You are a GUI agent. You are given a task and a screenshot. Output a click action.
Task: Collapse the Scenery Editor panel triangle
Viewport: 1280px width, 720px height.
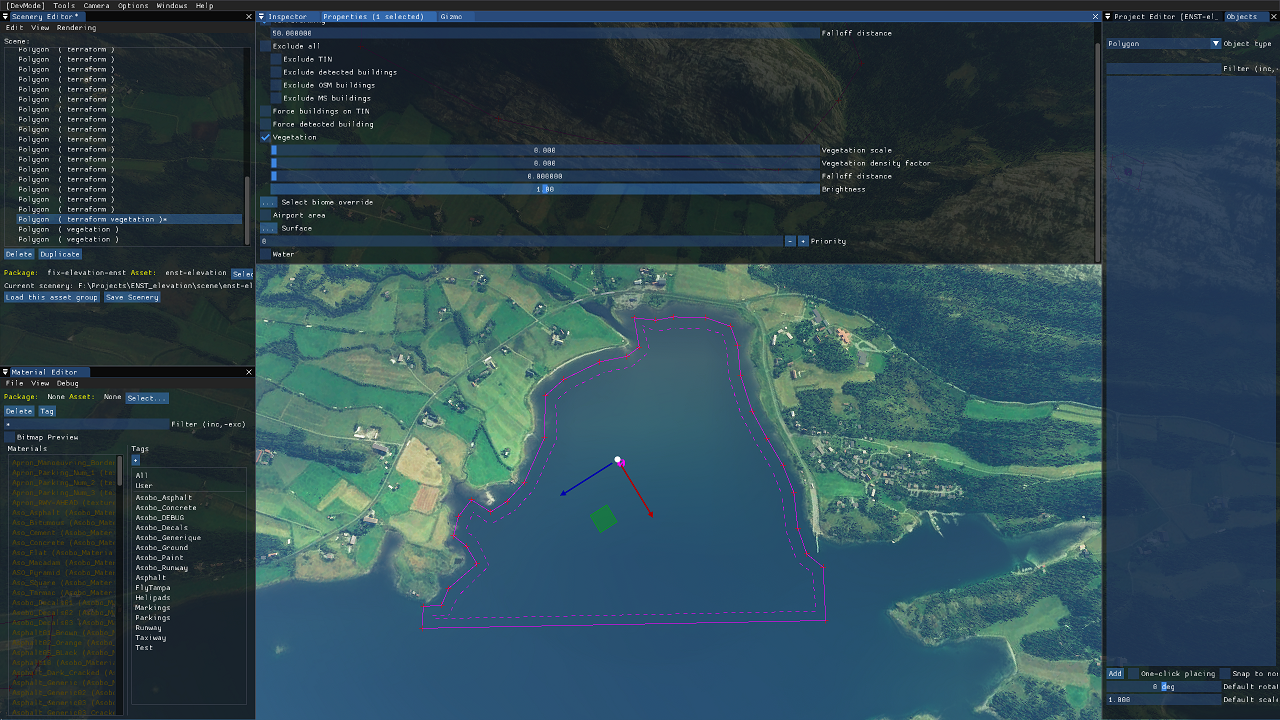[x=6, y=17]
